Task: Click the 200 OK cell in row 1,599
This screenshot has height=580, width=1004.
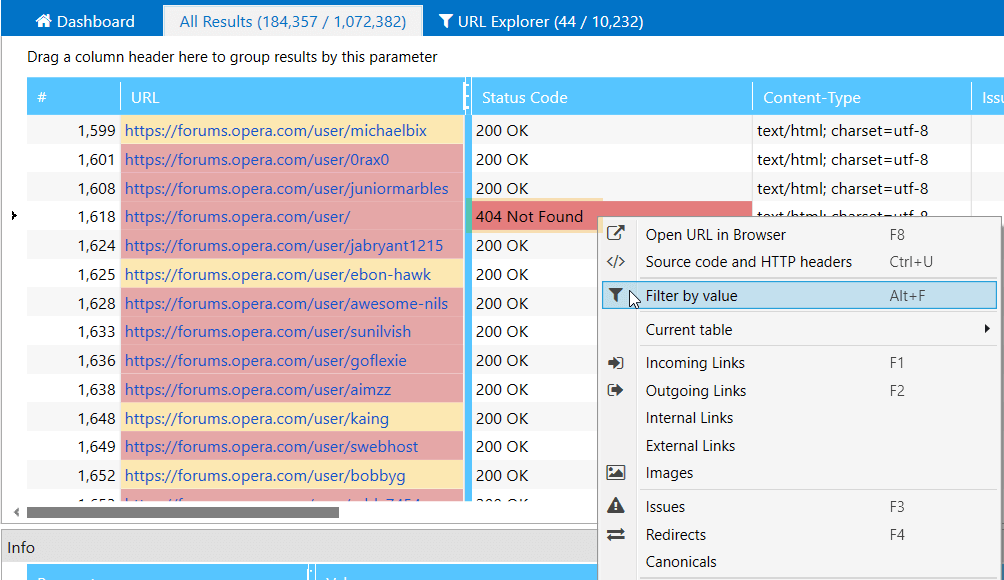Action: coord(611,131)
